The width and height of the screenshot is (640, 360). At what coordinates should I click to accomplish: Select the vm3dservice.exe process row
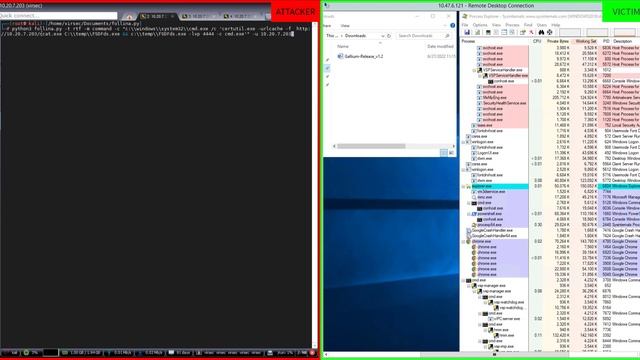(550, 192)
